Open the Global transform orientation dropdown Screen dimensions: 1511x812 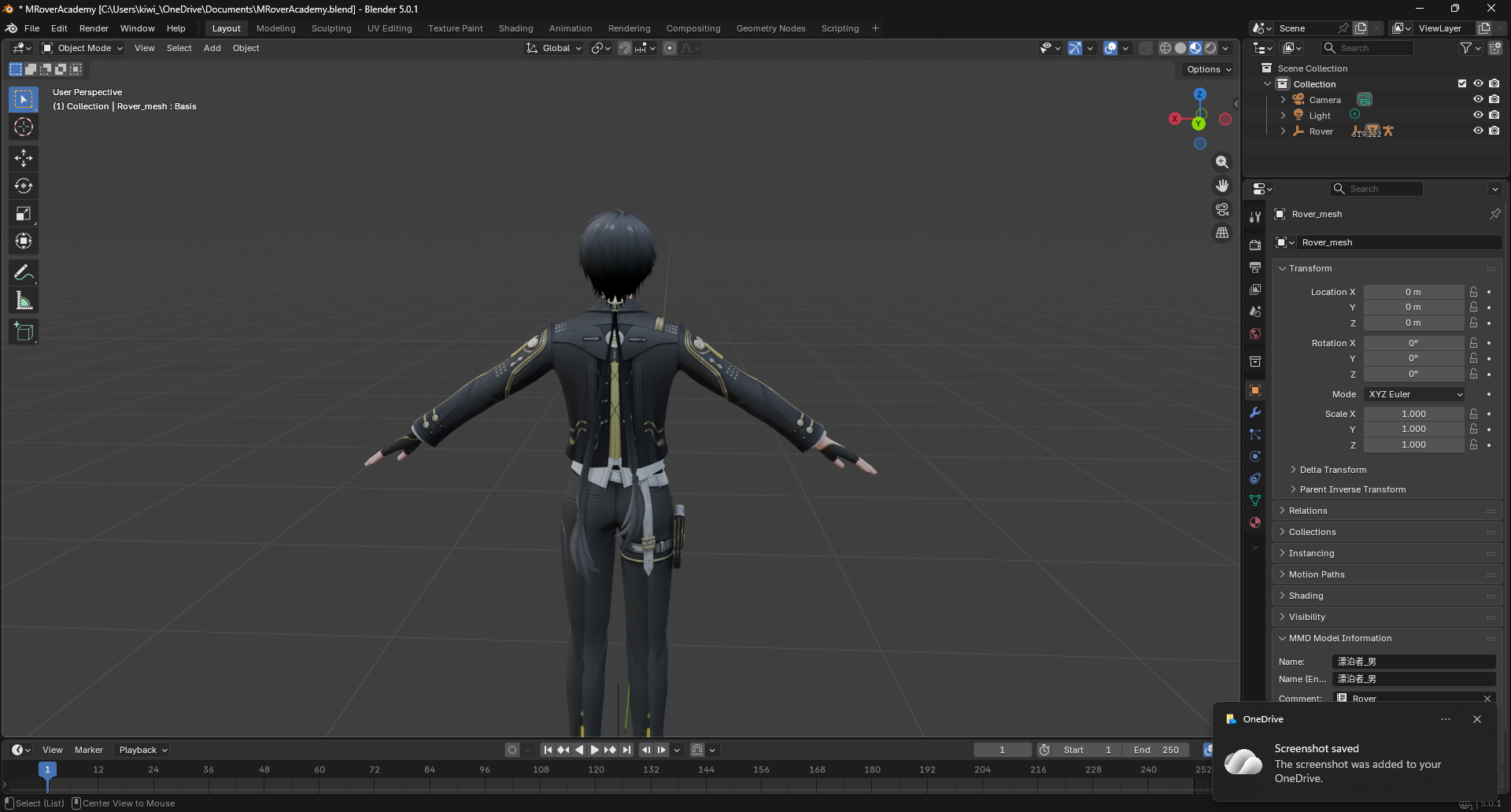click(x=554, y=48)
